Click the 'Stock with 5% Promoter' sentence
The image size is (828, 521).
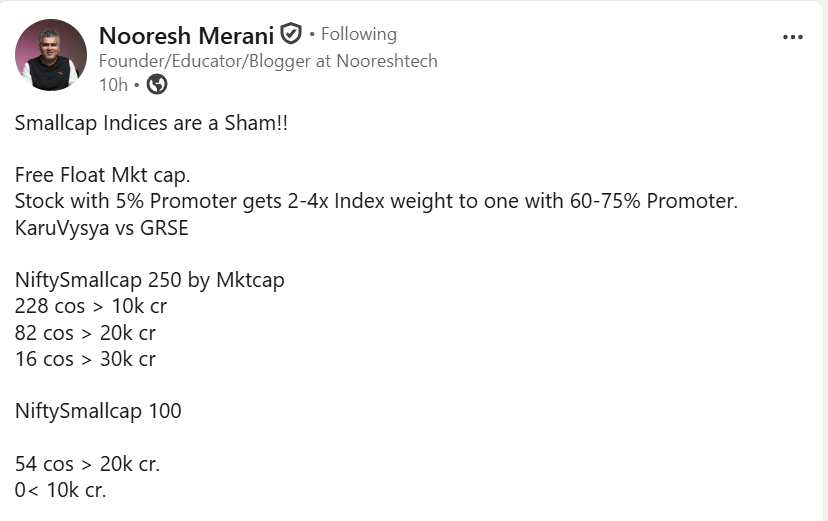[x=376, y=201]
